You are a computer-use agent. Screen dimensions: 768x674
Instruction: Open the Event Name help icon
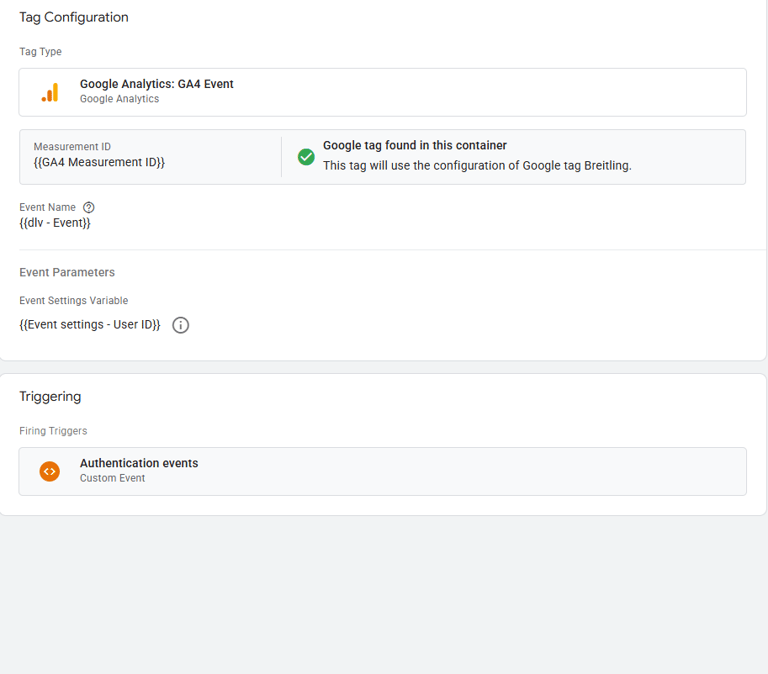[89, 208]
